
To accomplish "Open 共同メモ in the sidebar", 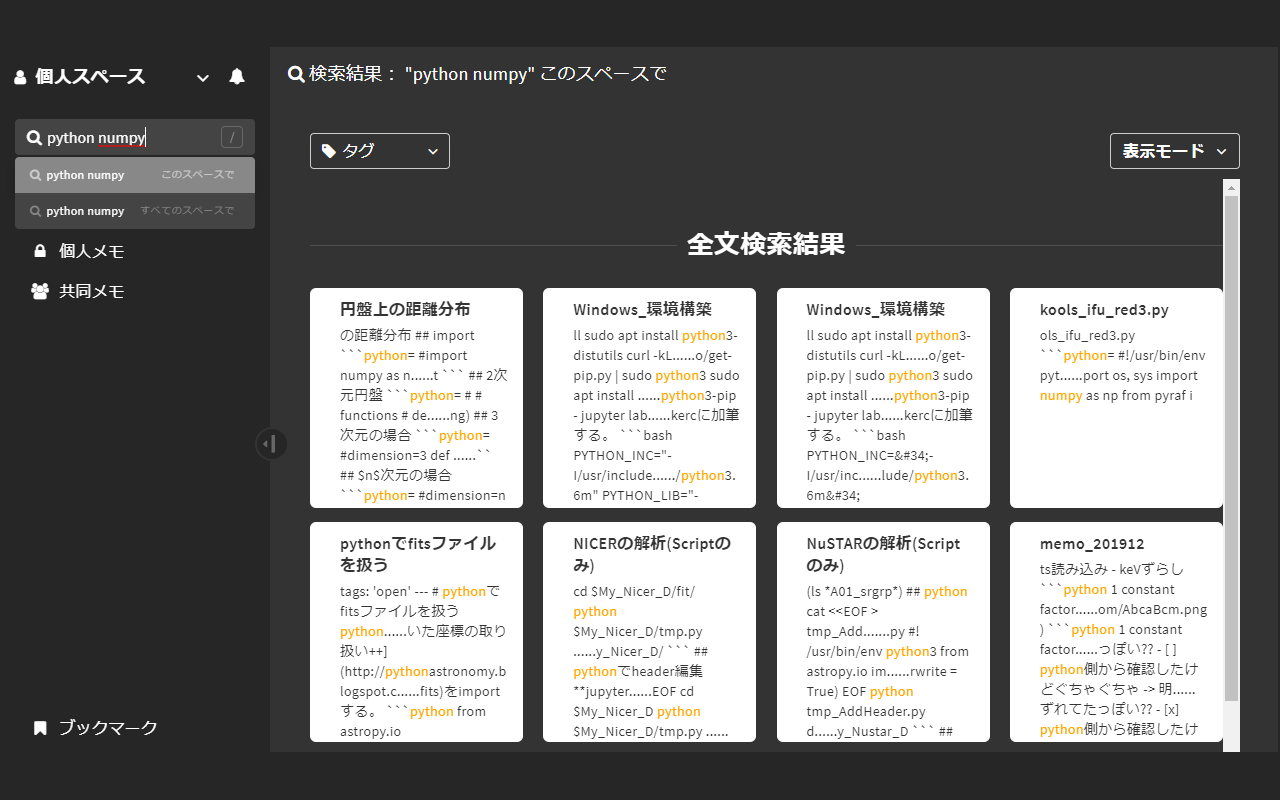I will (91, 291).
